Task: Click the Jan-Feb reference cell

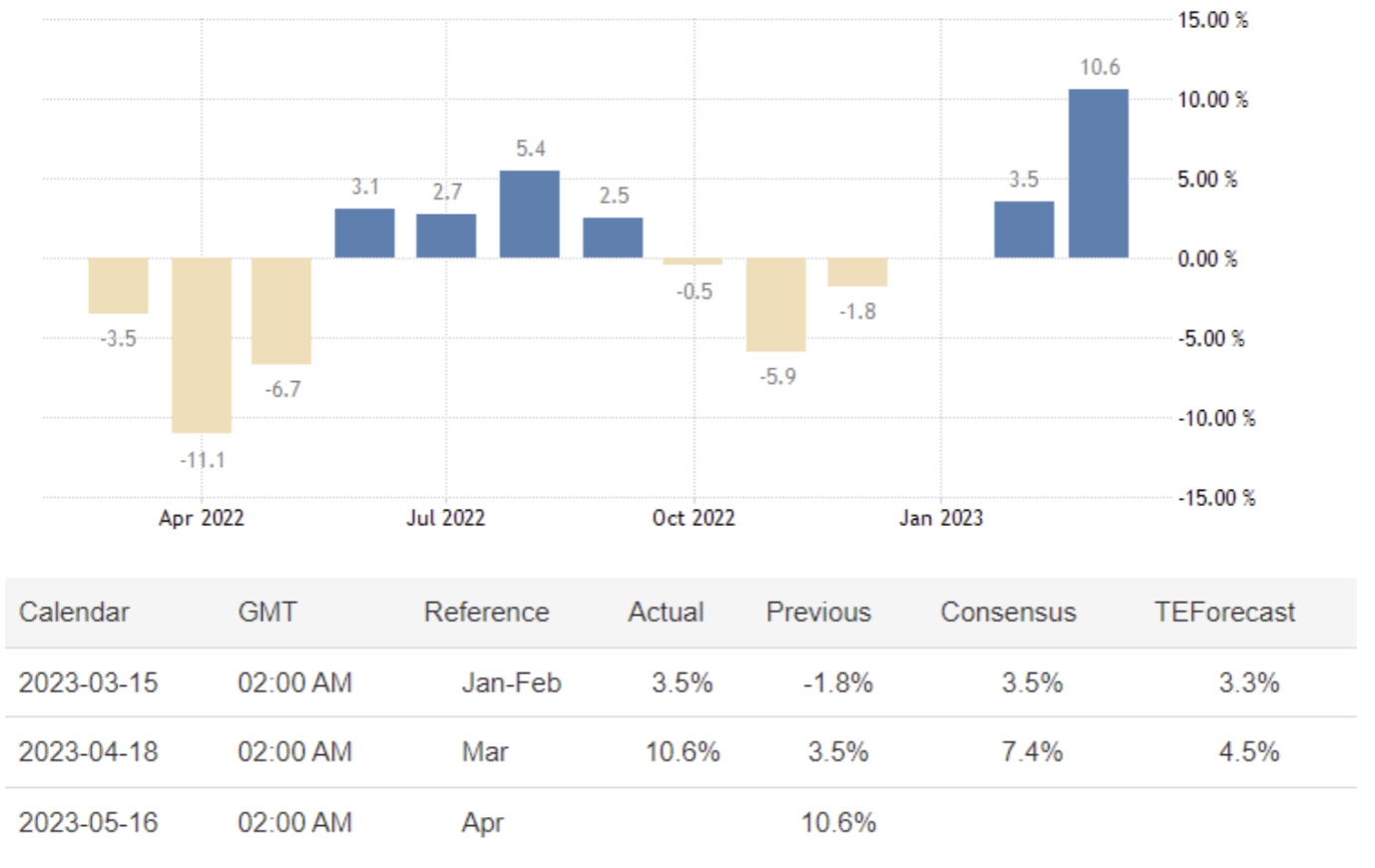Action: (x=511, y=682)
